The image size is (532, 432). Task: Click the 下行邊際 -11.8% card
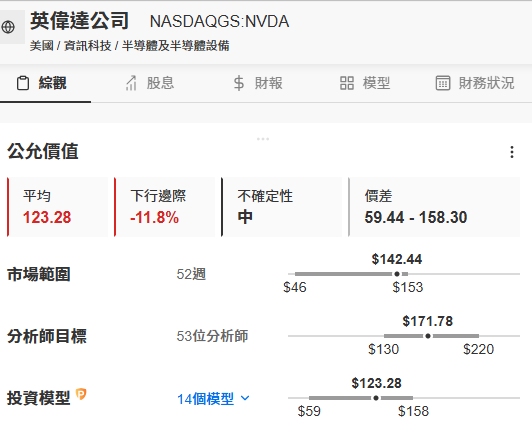tap(165, 207)
